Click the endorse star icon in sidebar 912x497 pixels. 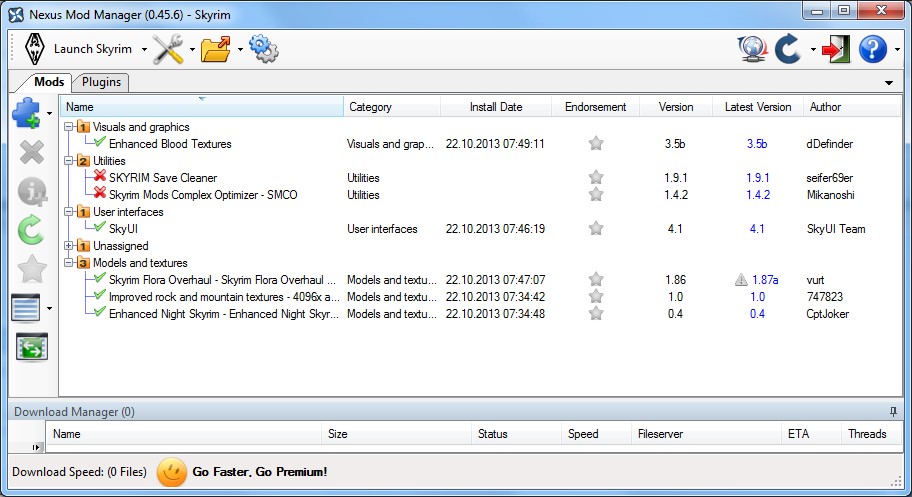pyautogui.click(x=32, y=269)
